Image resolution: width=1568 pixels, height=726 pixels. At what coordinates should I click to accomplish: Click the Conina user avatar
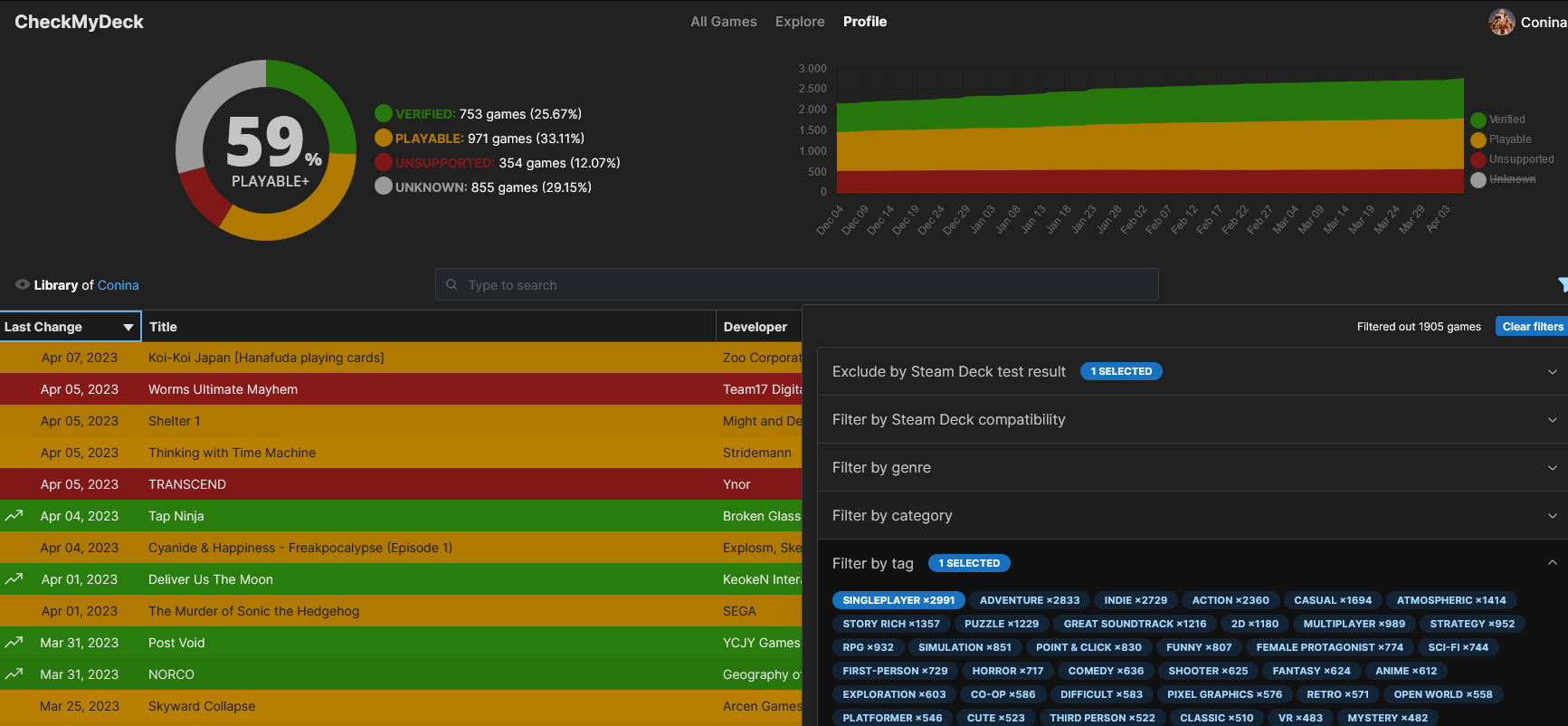1501,22
